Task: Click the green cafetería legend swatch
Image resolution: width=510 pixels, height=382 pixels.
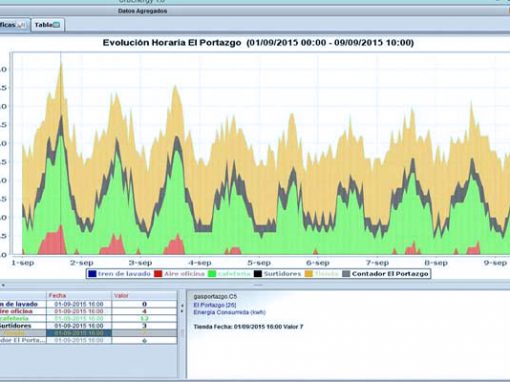Action: click(212, 274)
